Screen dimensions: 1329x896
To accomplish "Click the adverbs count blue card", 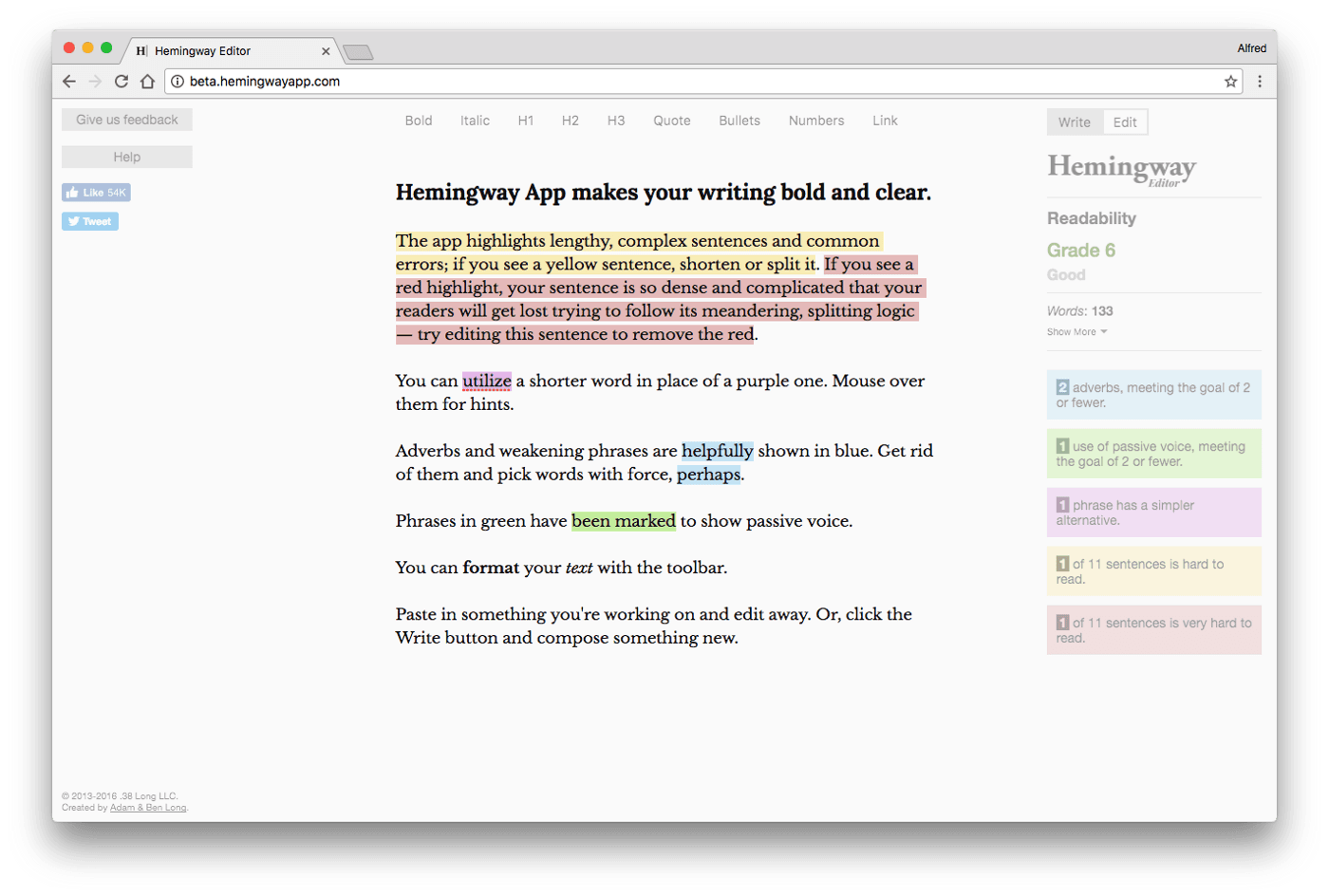I will click(1154, 395).
